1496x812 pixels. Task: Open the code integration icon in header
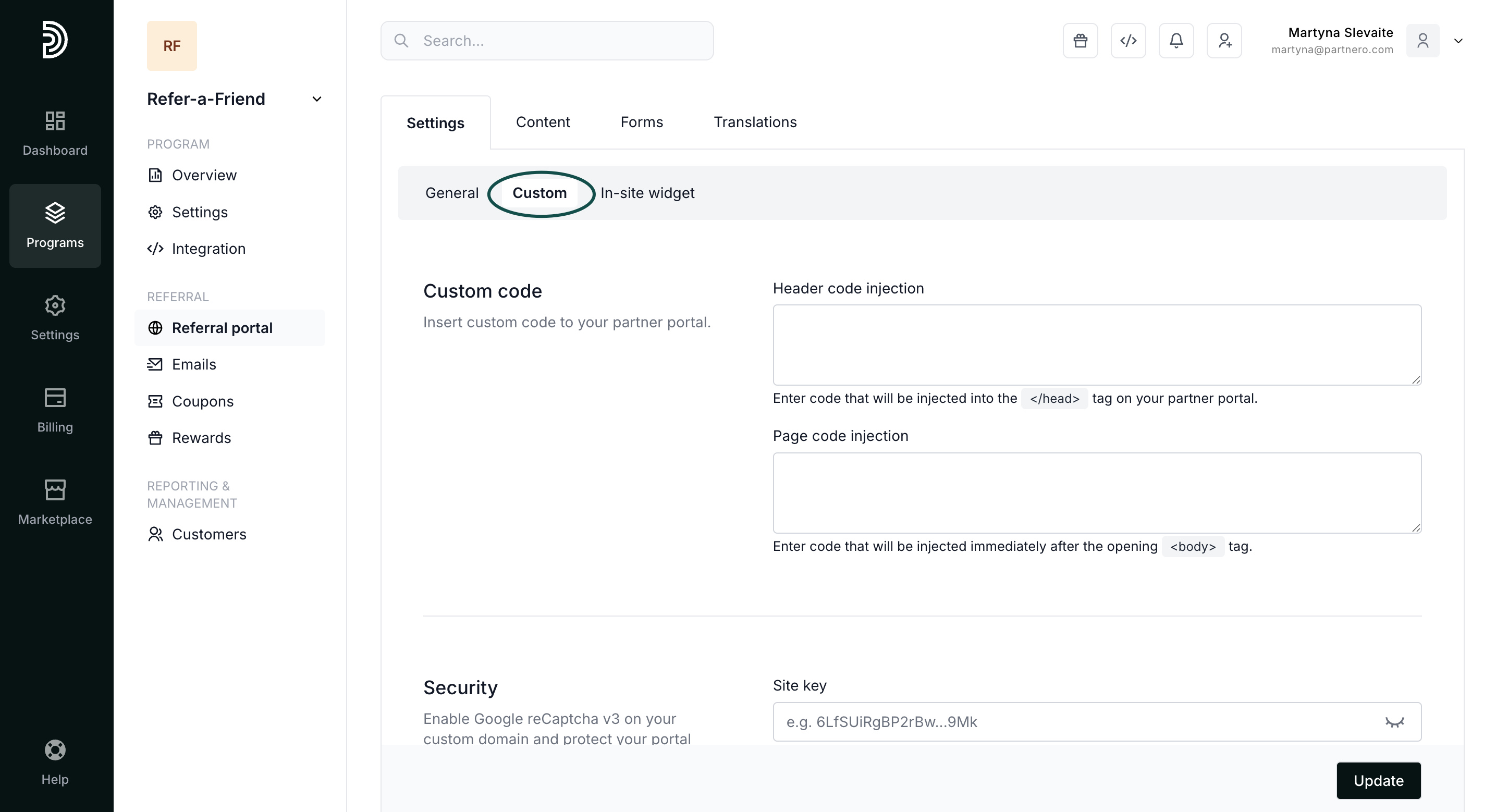click(x=1128, y=41)
